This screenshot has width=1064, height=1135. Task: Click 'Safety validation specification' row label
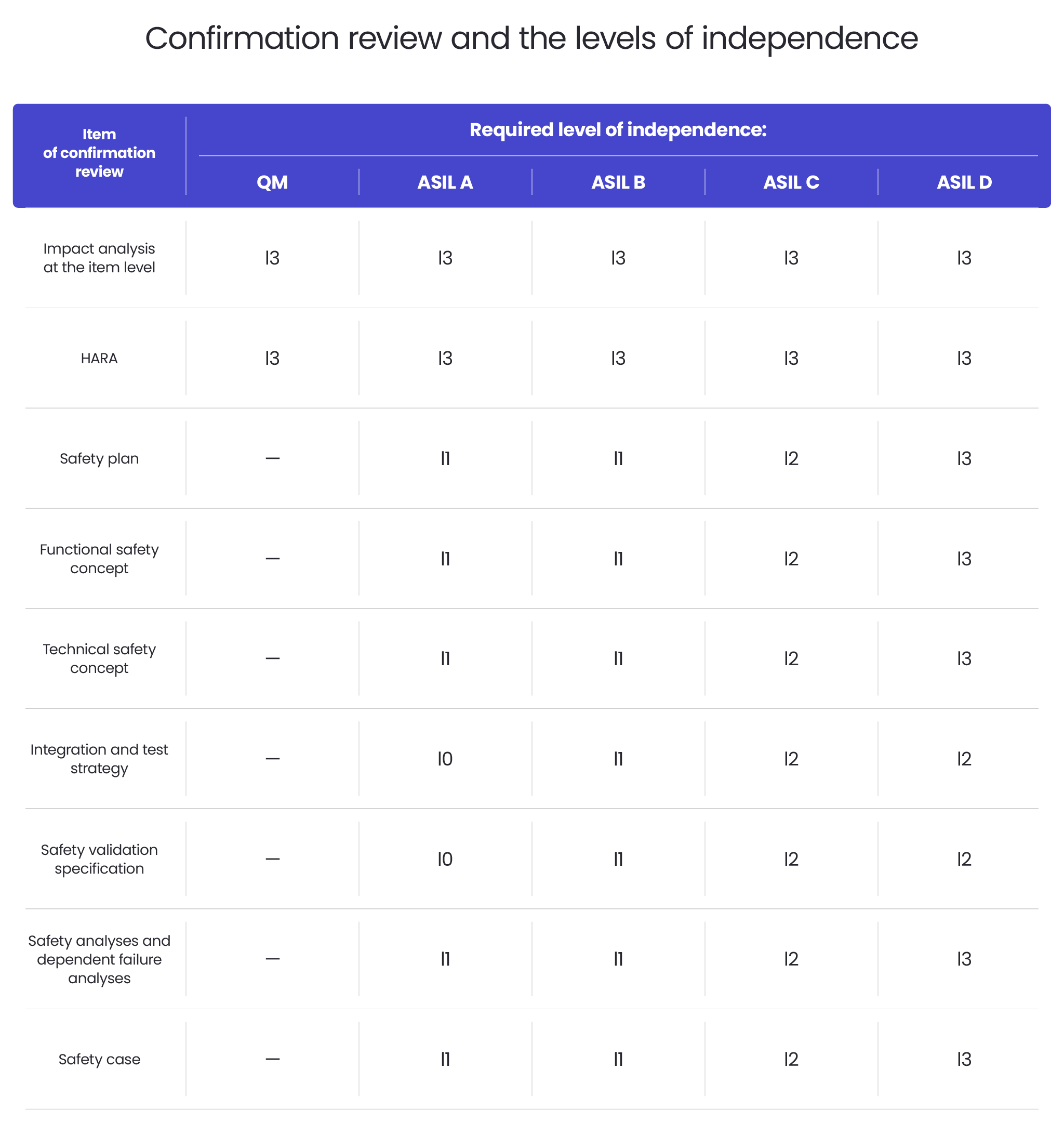(x=99, y=859)
